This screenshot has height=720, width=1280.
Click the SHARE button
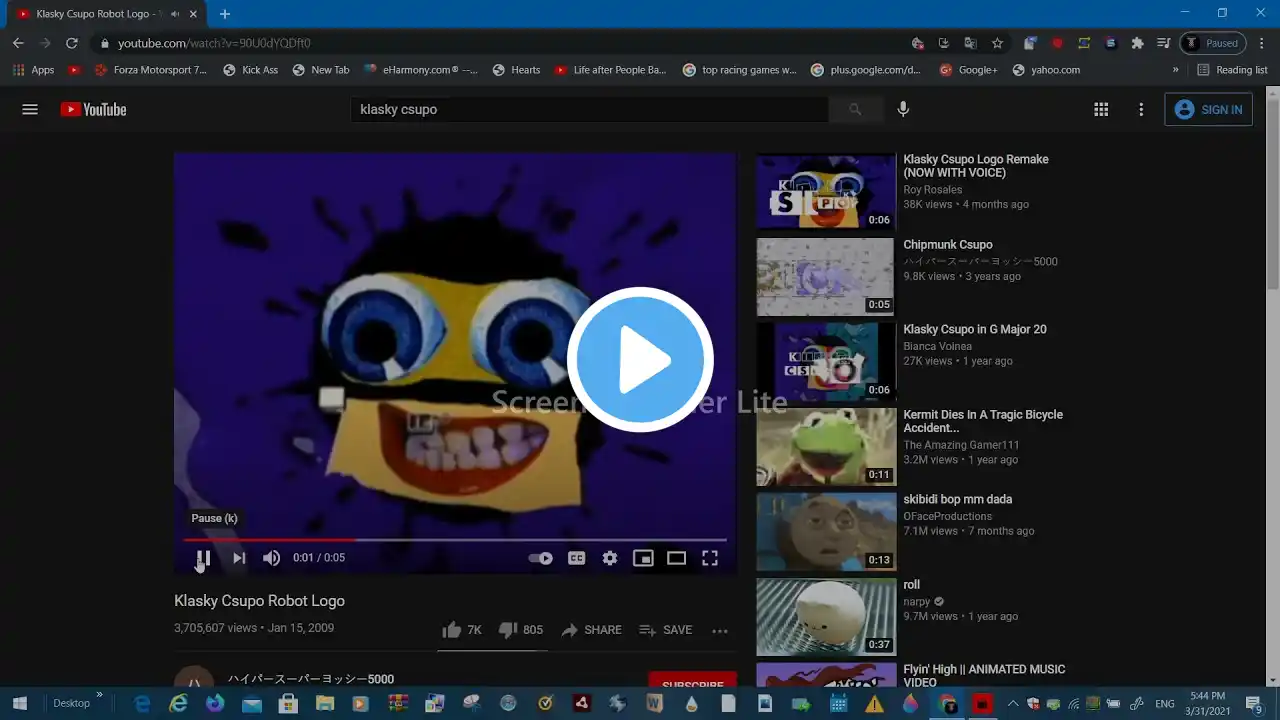coord(591,630)
